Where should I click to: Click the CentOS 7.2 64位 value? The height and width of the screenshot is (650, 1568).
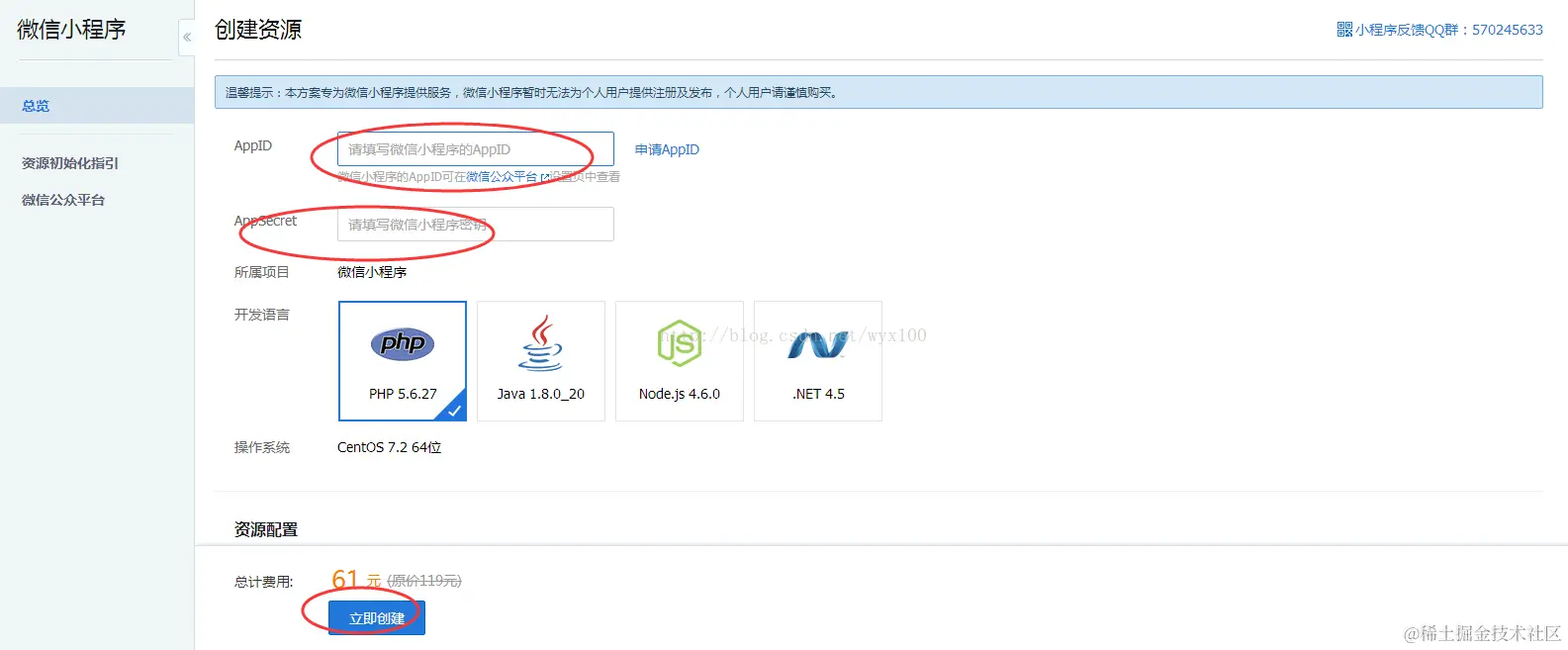point(390,447)
